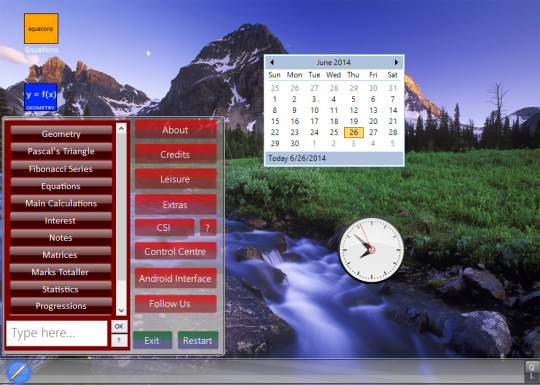Select June 10 in the calendar
The width and height of the screenshot is (540, 385).
(x=314, y=110)
